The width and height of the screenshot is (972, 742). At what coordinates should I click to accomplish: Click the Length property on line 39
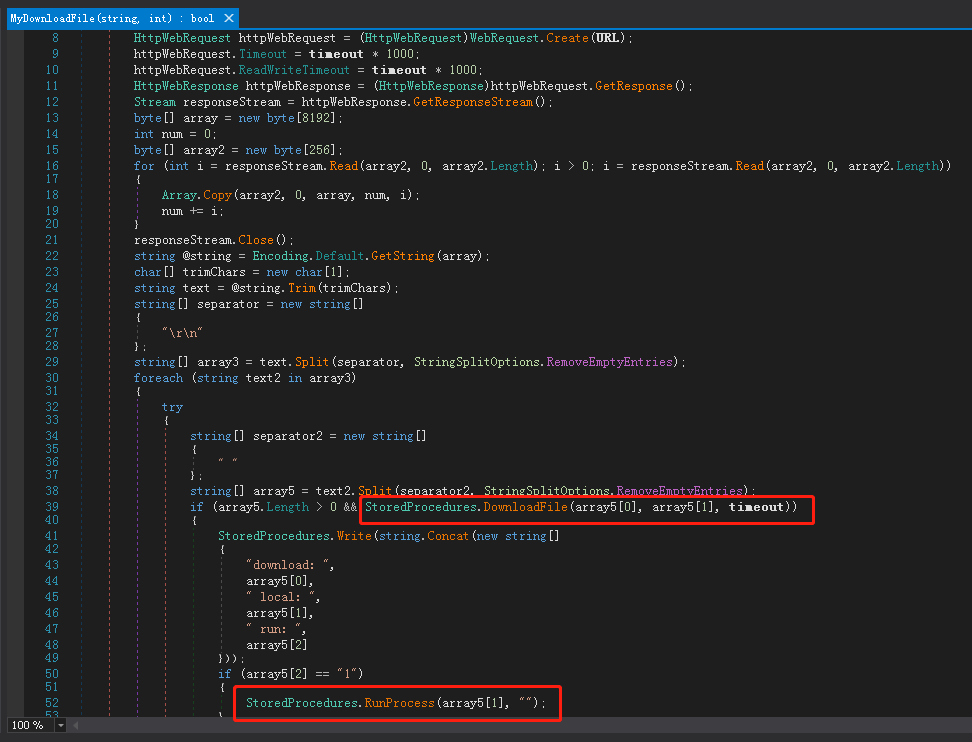(x=287, y=507)
